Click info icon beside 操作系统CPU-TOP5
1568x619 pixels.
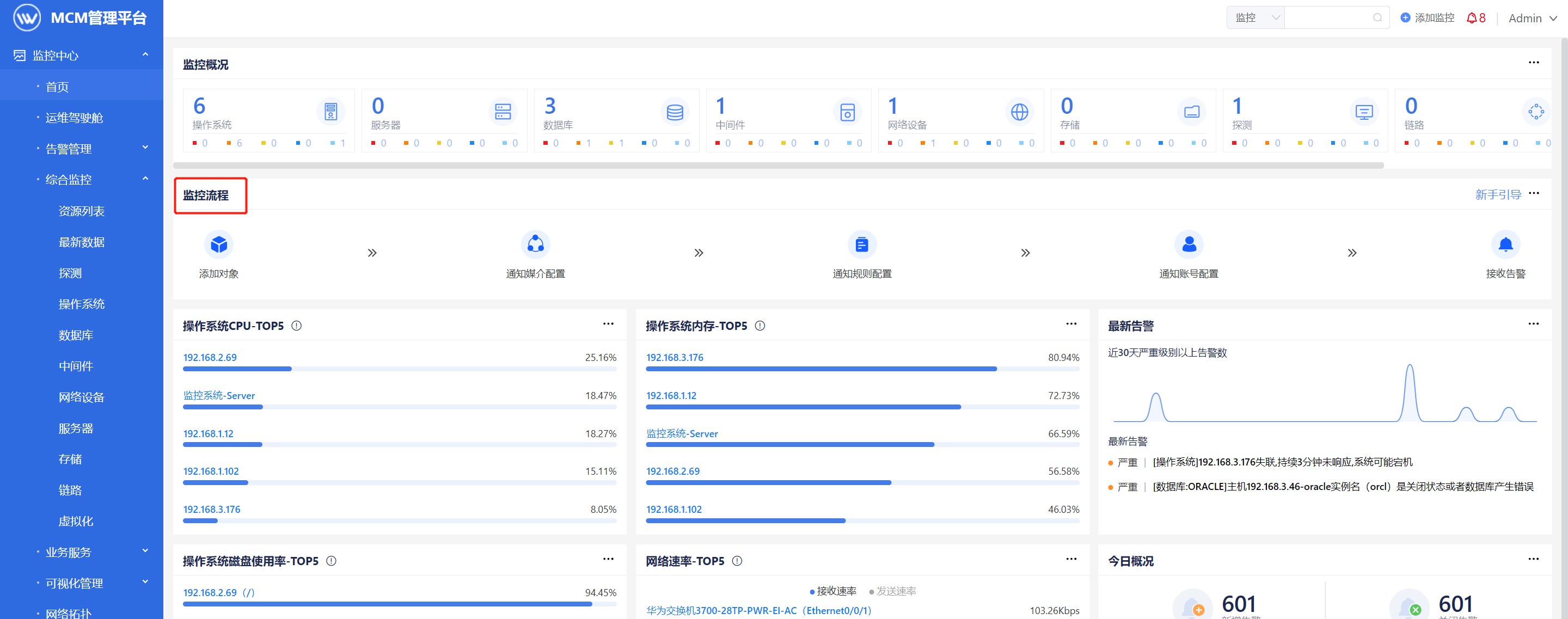click(x=296, y=326)
